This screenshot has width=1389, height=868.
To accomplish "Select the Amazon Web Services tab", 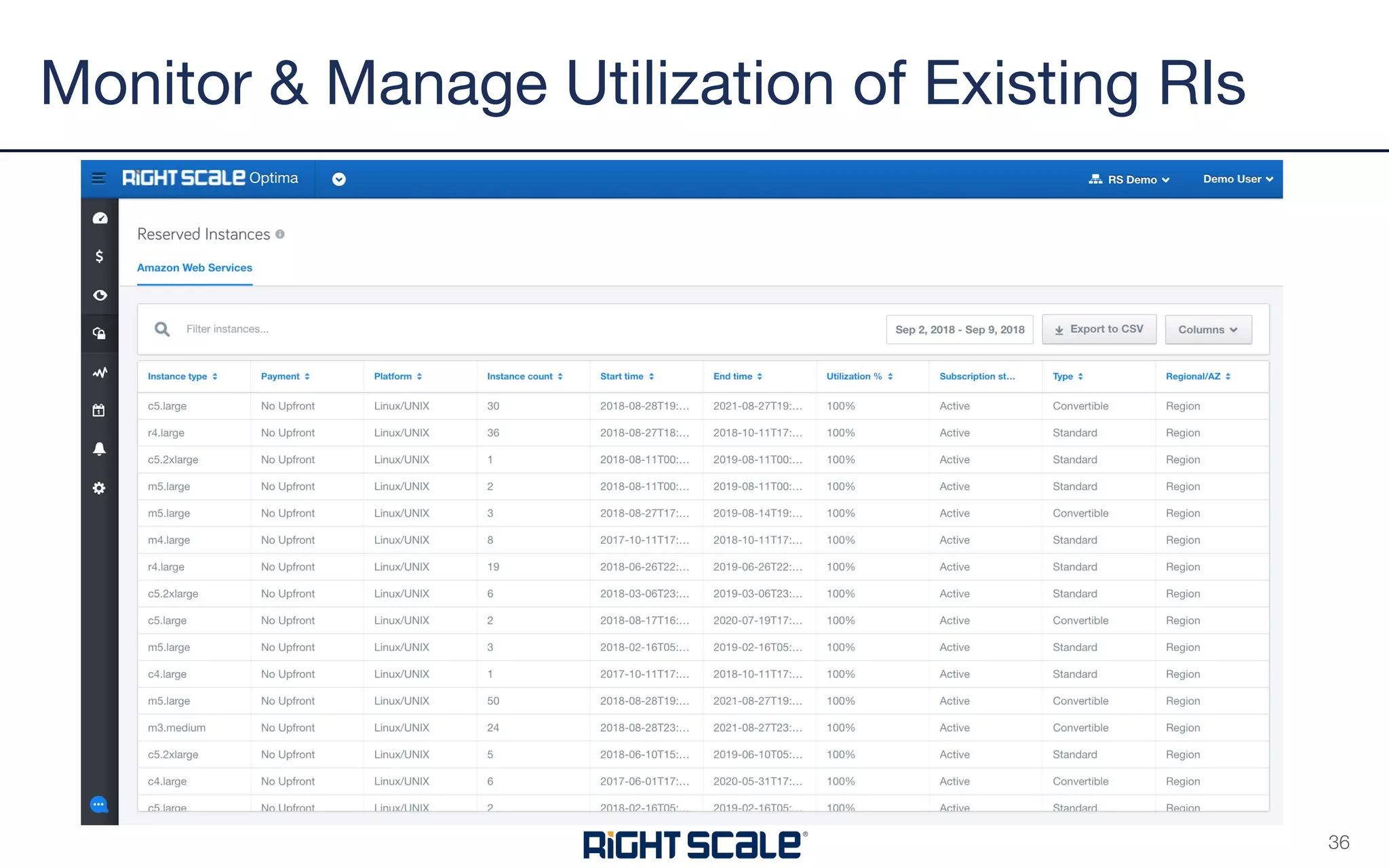I will coord(195,268).
